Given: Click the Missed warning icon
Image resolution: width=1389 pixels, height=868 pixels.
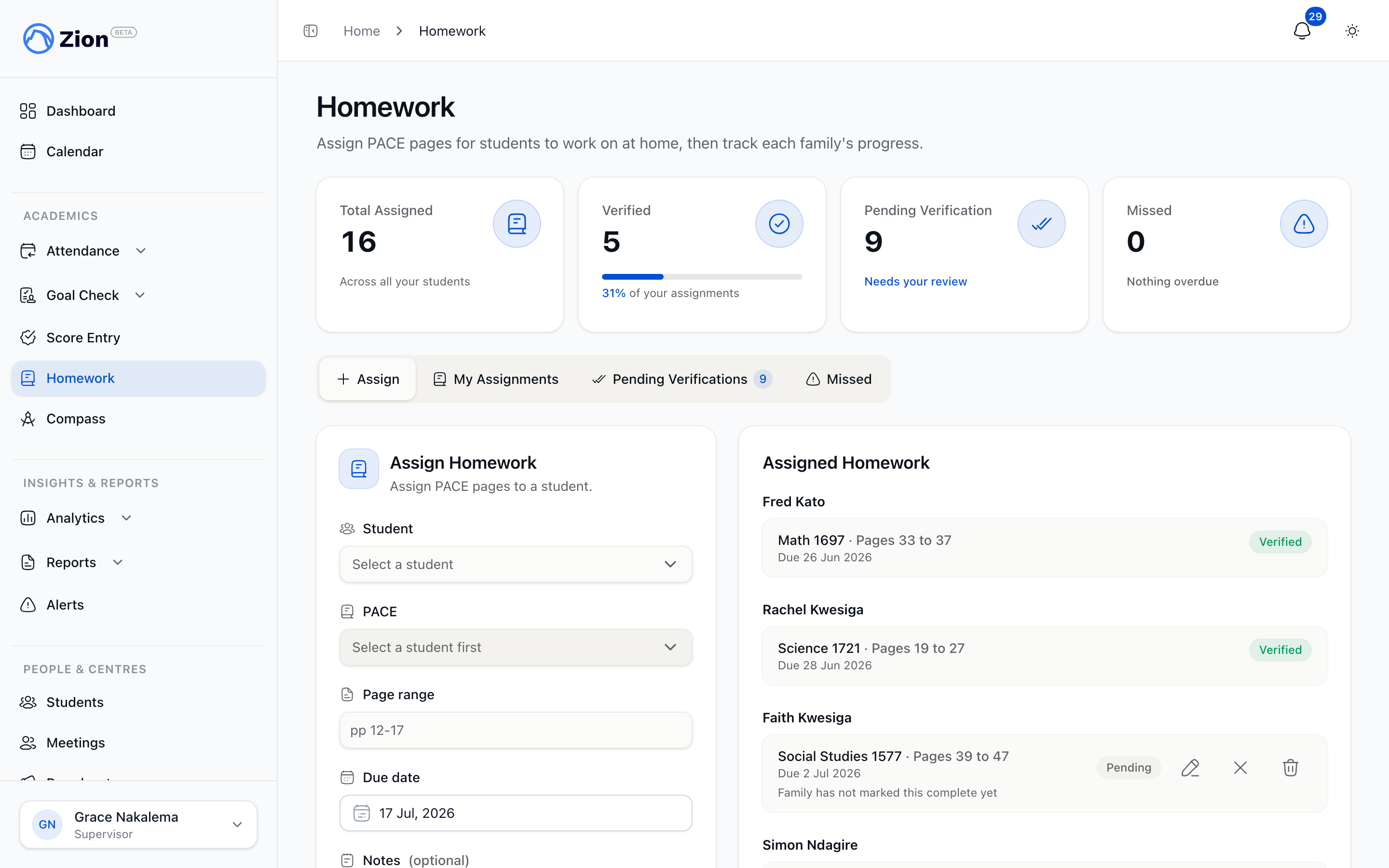Looking at the screenshot, I should click(1304, 224).
